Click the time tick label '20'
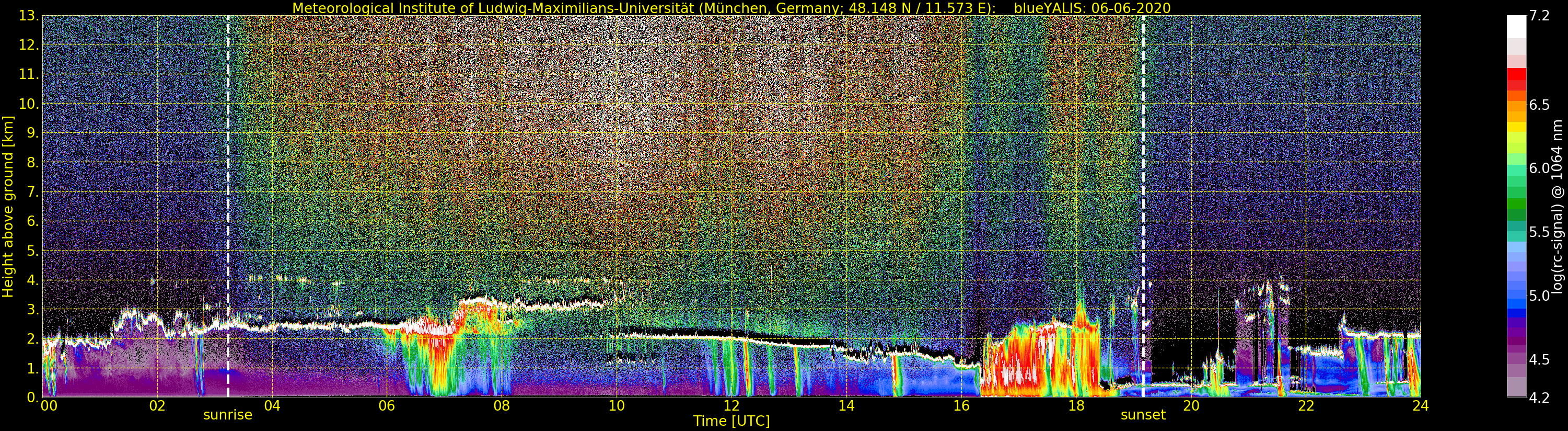This screenshot has height=431, width=1568. [x=1191, y=406]
